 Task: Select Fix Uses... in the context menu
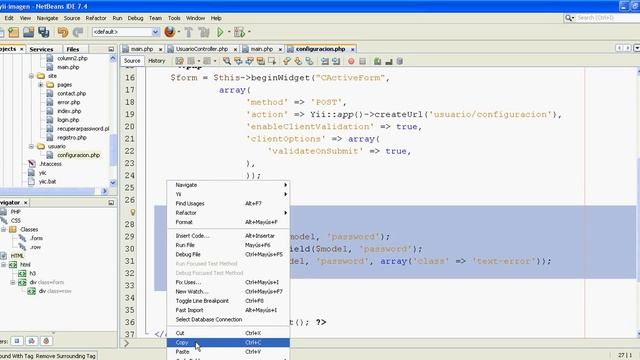point(228,282)
